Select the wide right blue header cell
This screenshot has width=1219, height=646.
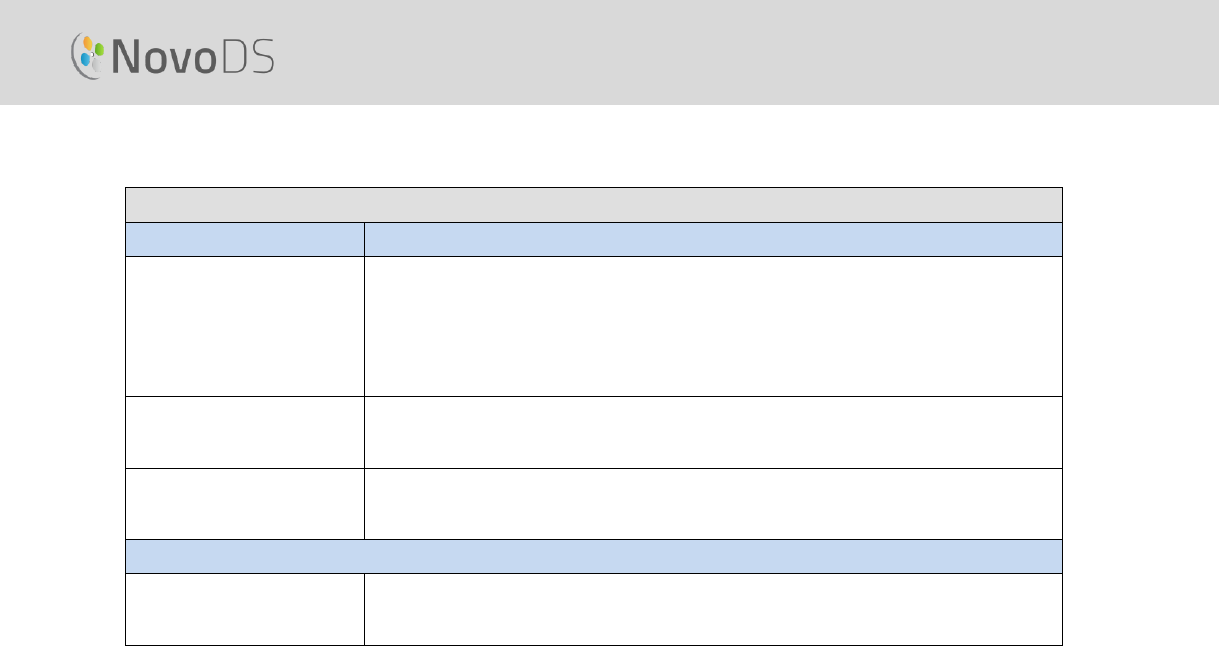[713, 240]
